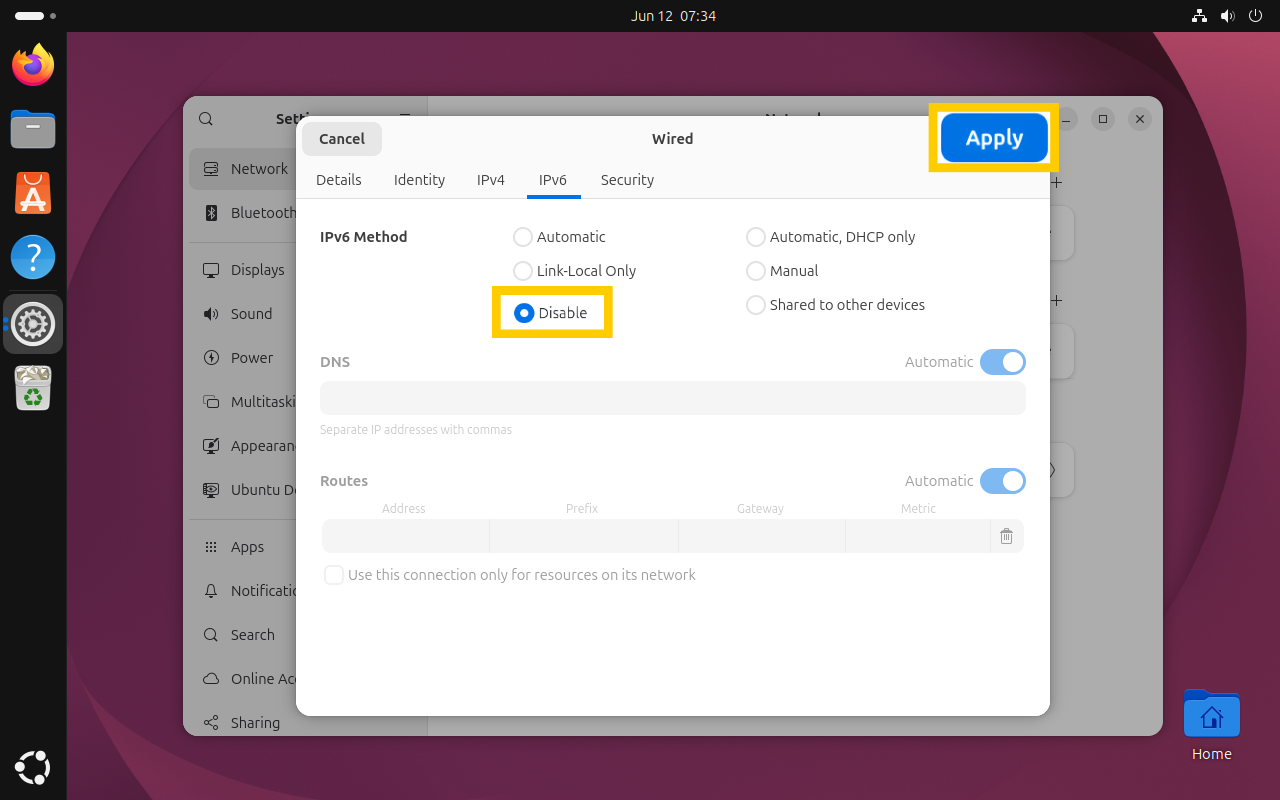The height and width of the screenshot is (800, 1280).
Task: Click the Settings gear dock icon
Action: pos(33,324)
